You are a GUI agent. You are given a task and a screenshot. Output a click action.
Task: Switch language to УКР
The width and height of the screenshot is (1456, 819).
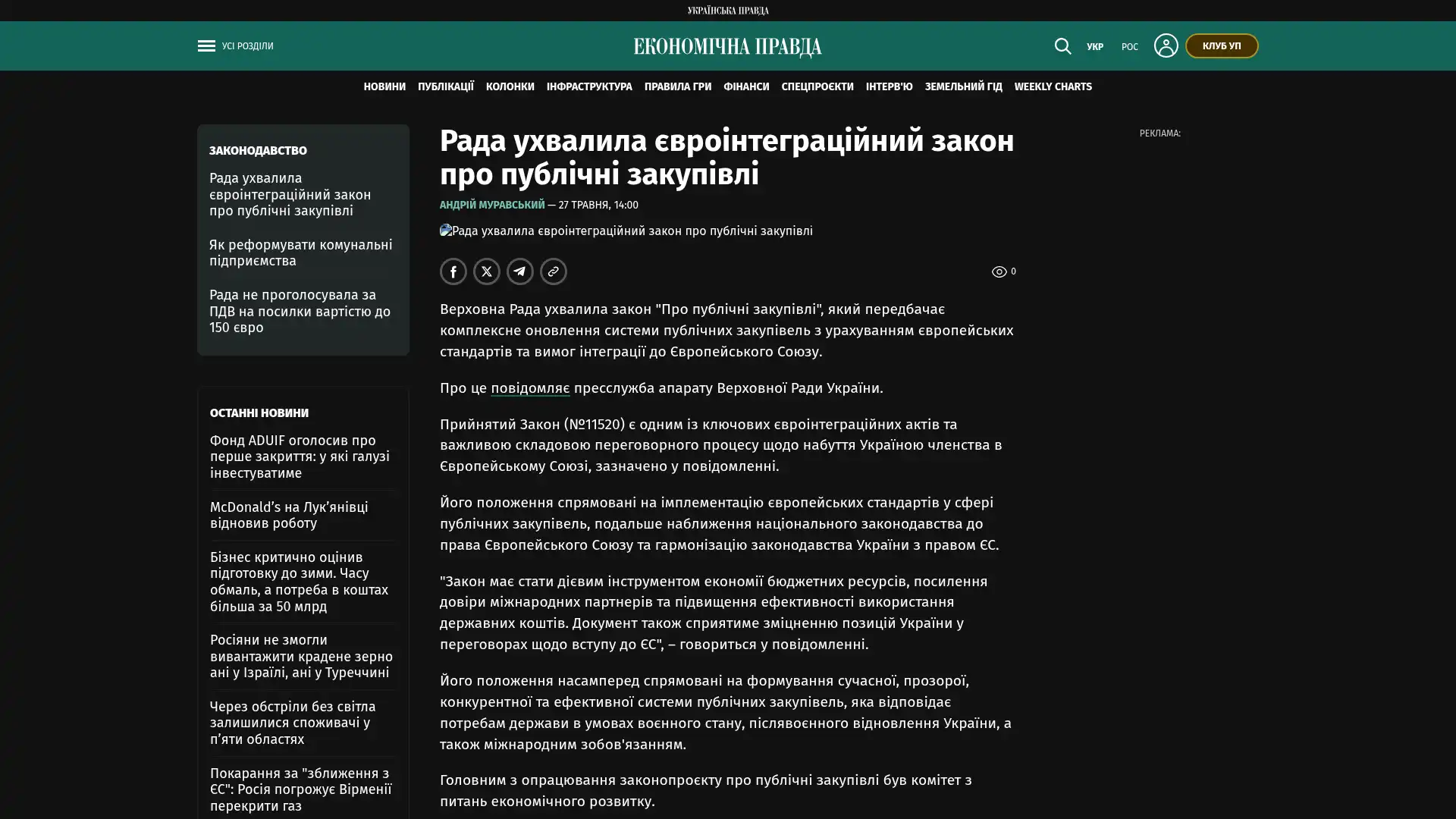click(x=1094, y=47)
